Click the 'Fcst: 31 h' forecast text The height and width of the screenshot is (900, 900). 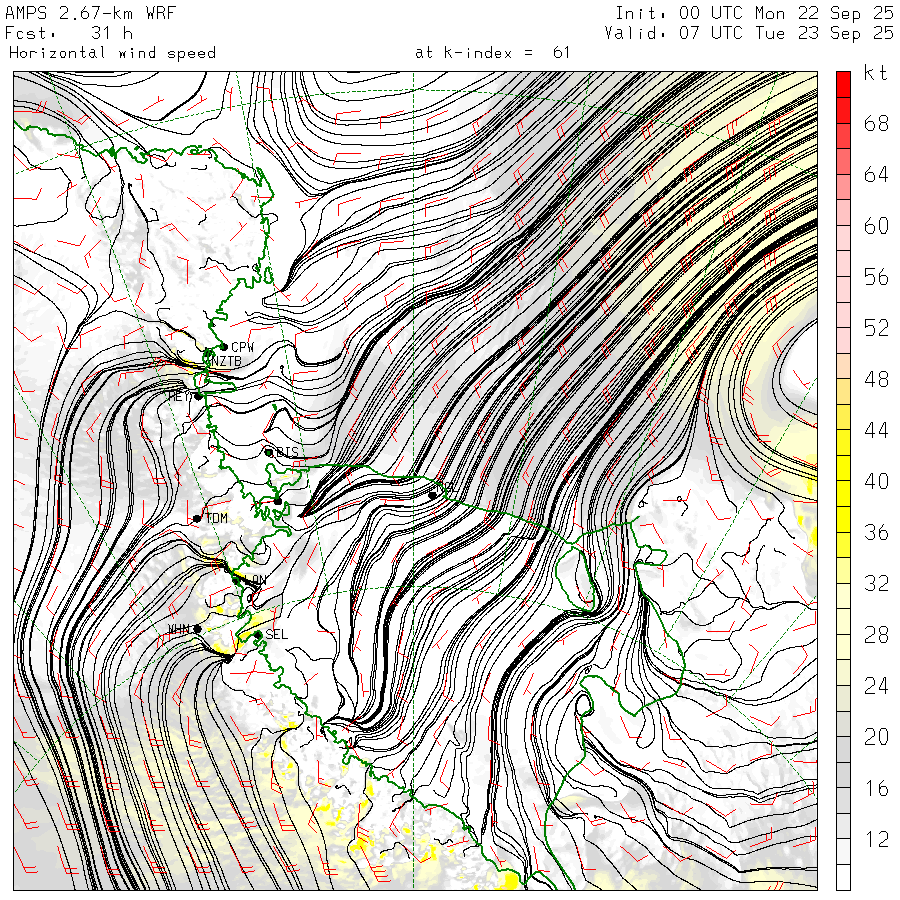[x=69, y=33]
